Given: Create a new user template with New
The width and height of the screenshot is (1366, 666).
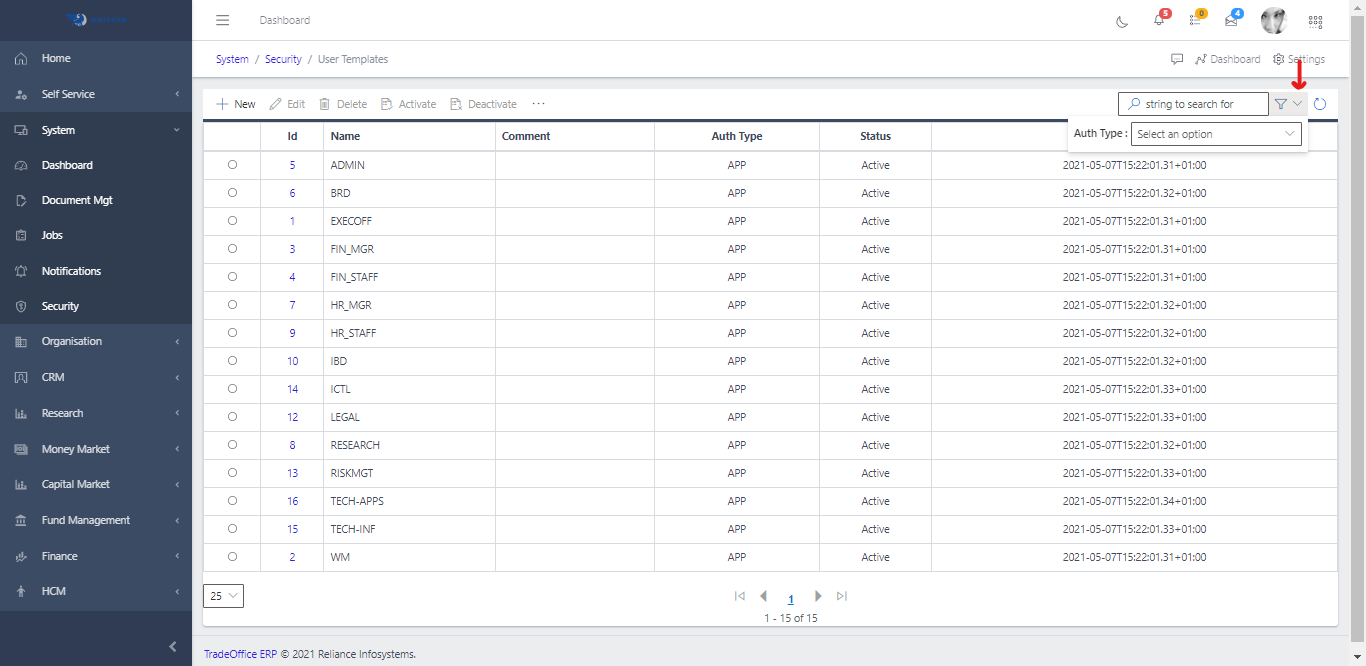Looking at the screenshot, I should click(x=235, y=103).
